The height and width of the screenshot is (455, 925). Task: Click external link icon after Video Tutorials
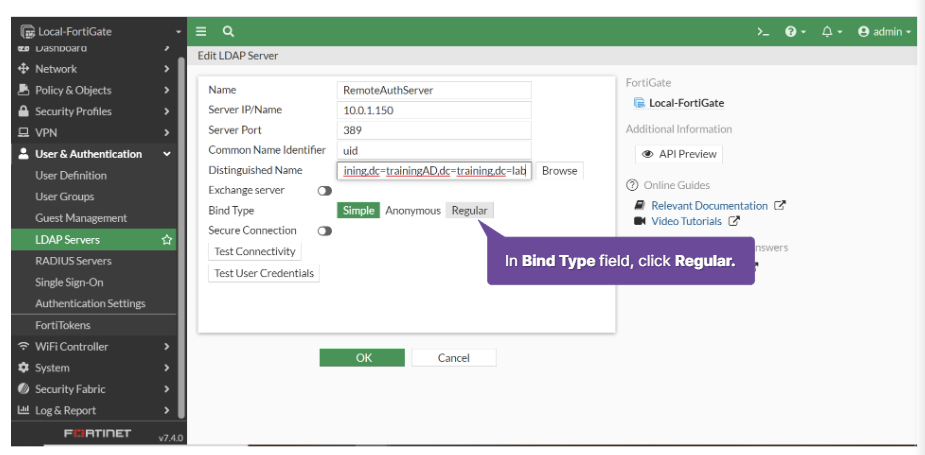(x=734, y=221)
